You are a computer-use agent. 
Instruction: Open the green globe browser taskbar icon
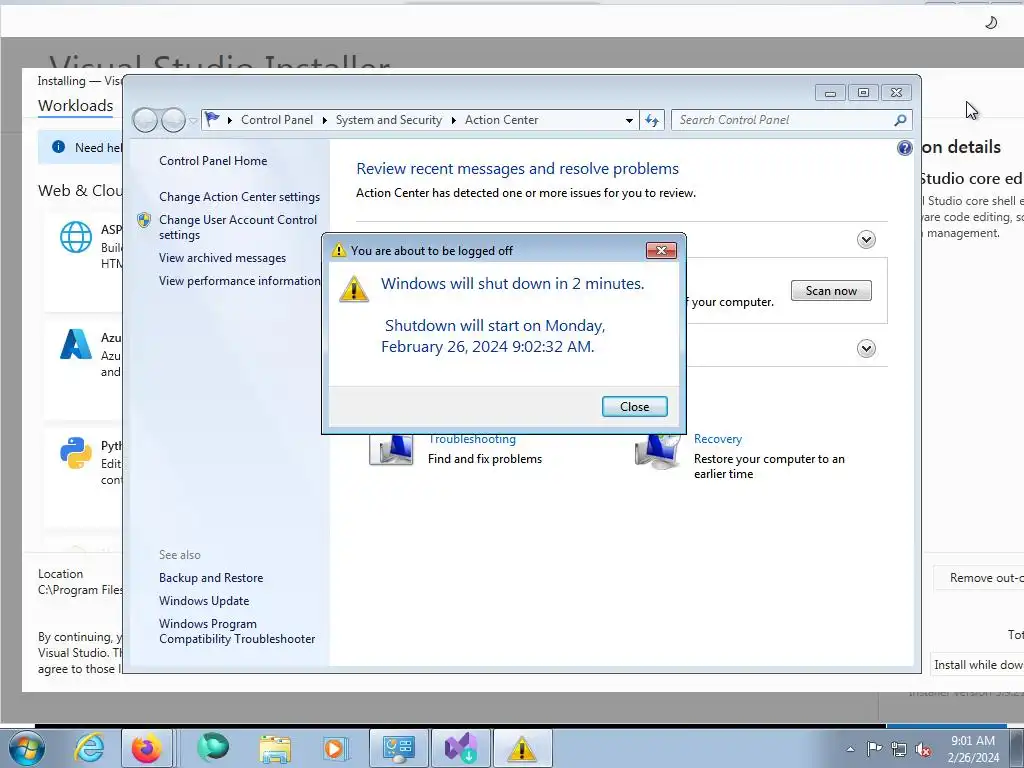click(213, 747)
